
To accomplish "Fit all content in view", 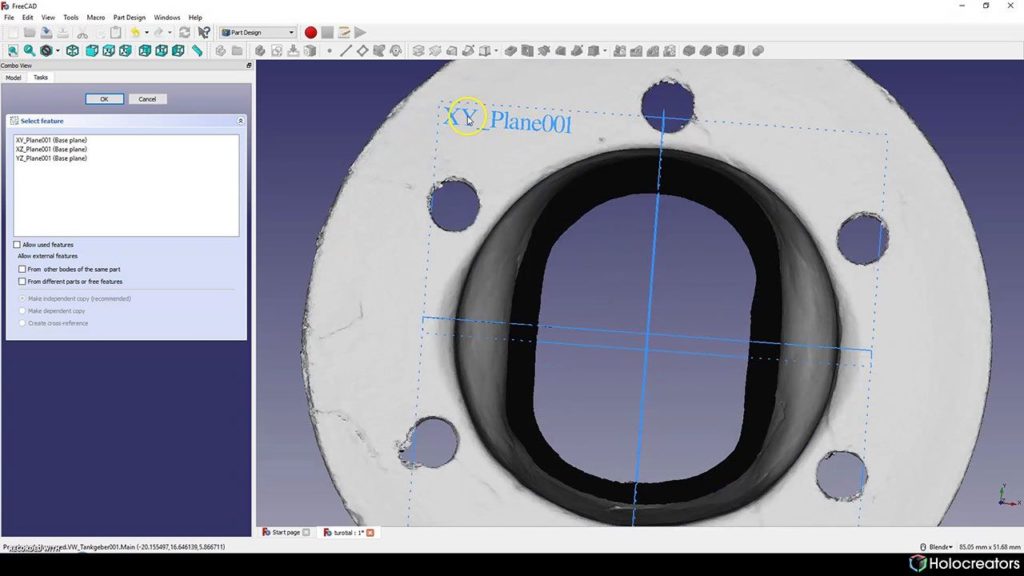I will 12,51.
